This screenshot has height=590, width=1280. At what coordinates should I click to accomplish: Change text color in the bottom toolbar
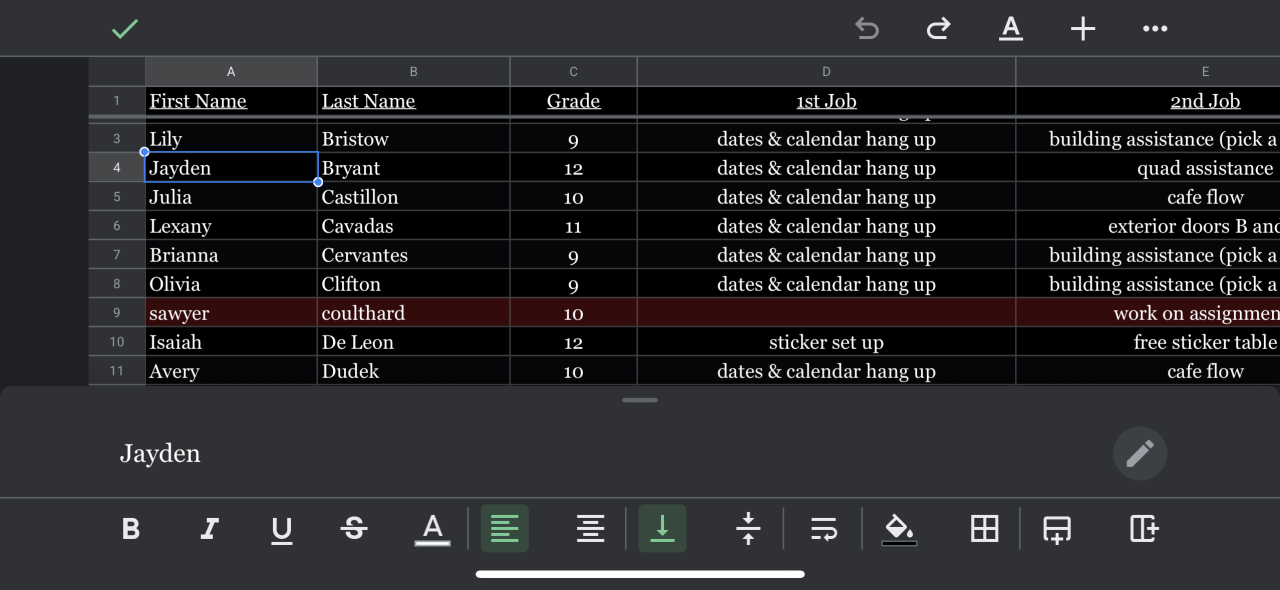click(x=432, y=529)
